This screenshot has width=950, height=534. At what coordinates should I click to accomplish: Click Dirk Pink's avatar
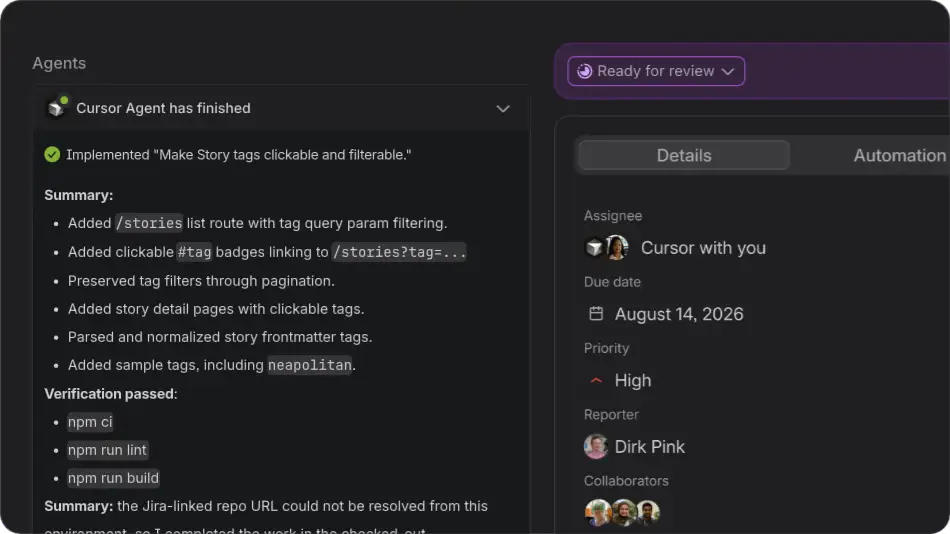click(596, 447)
